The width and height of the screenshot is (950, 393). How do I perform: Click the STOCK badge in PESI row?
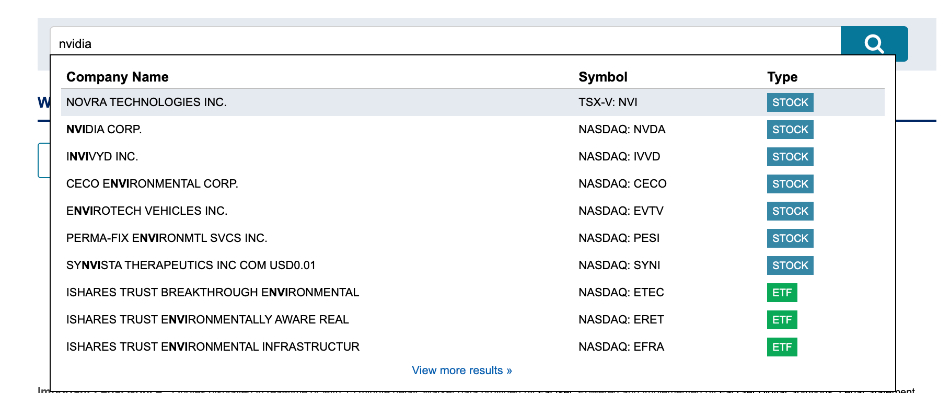tap(790, 239)
